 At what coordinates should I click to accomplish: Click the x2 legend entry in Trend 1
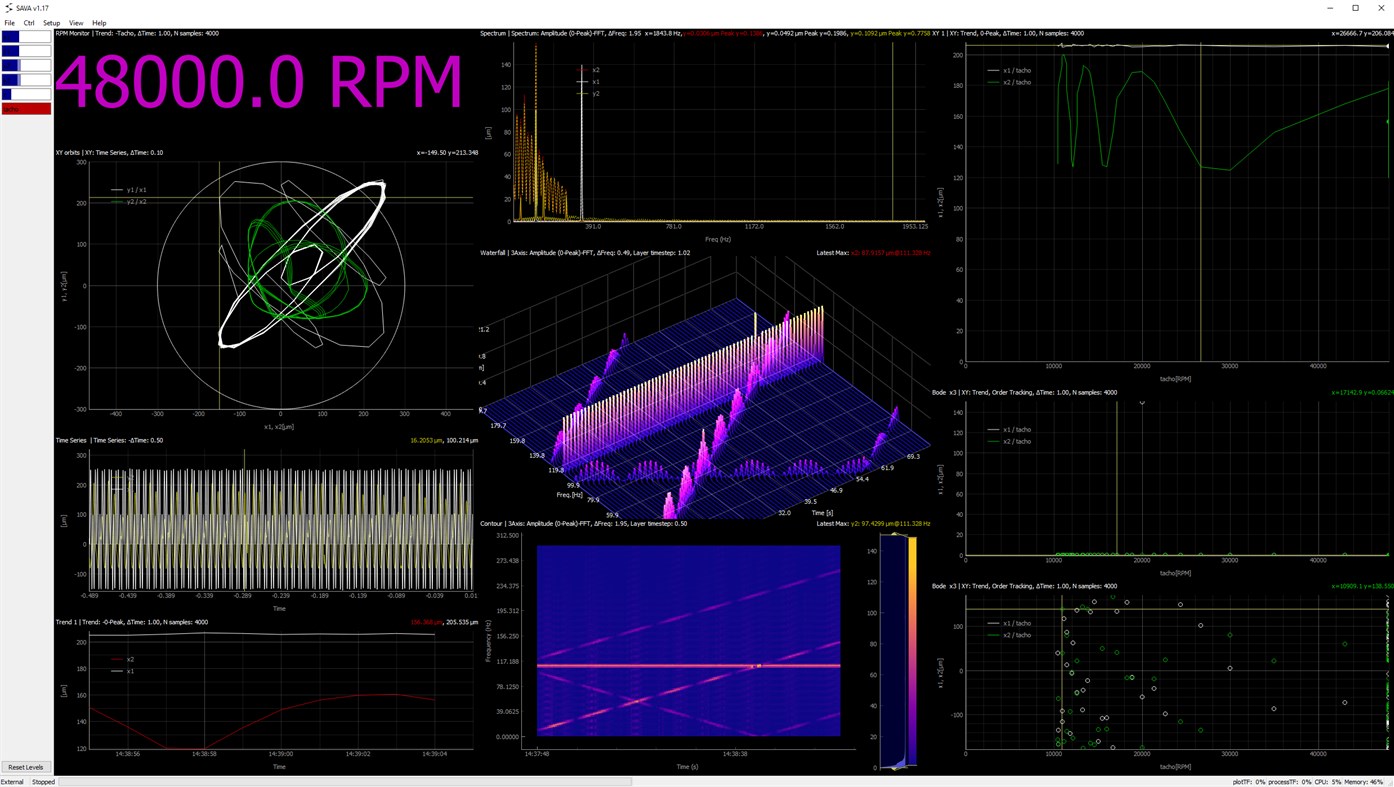(123, 659)
